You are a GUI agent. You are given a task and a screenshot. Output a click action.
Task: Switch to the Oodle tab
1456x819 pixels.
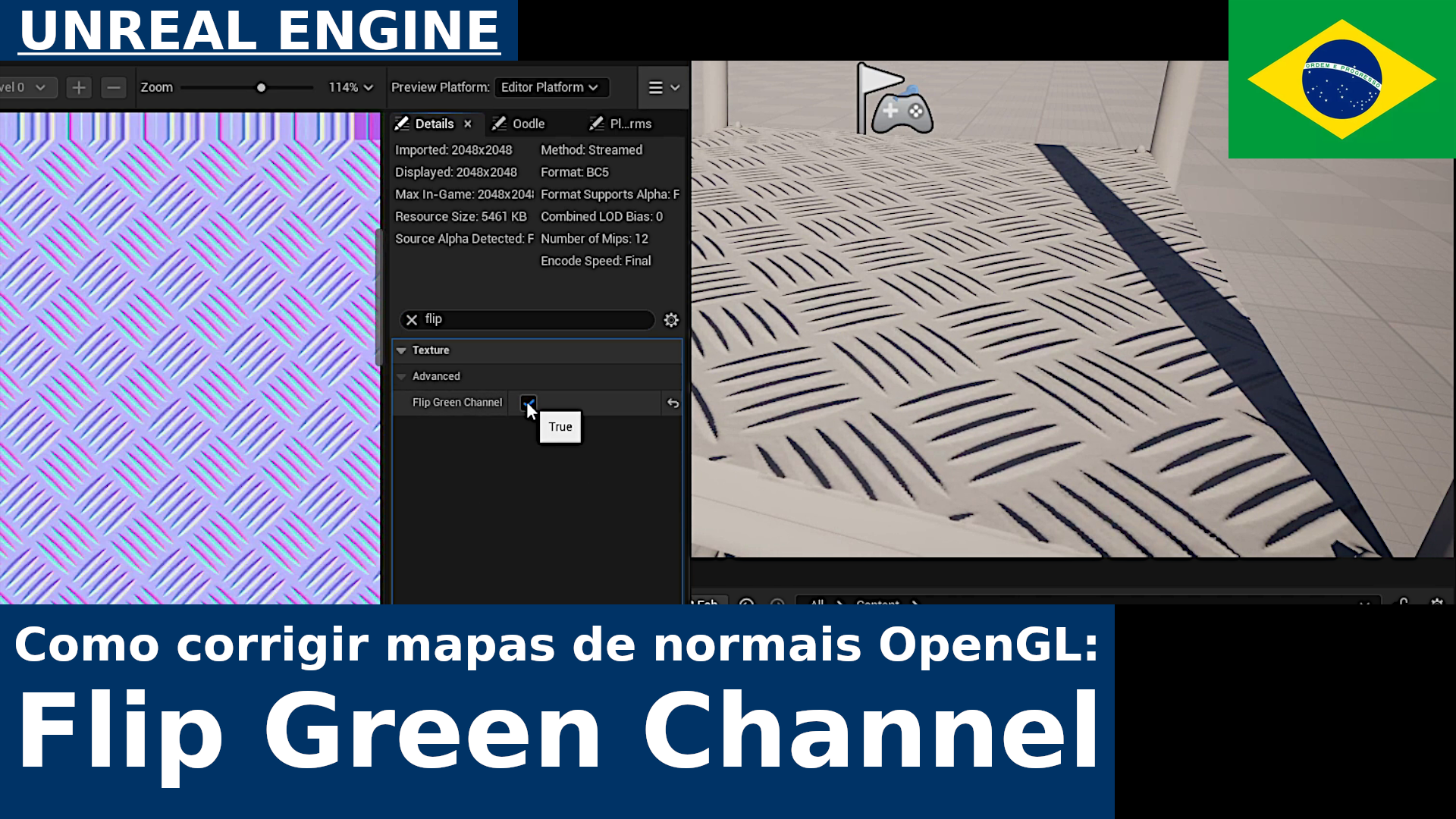coord(529,124)
